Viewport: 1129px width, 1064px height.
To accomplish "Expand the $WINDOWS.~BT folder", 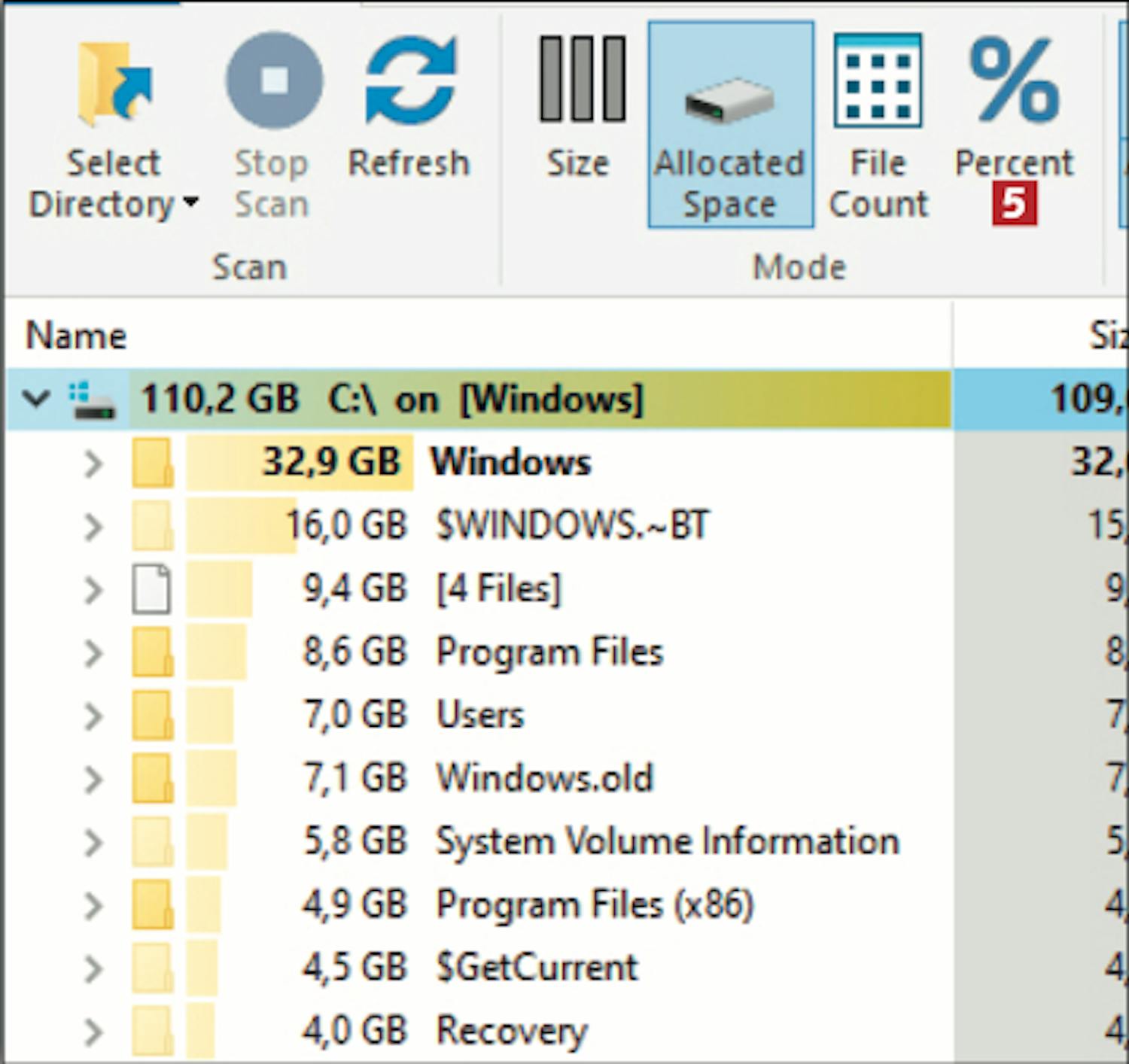I will coord(93,527).
